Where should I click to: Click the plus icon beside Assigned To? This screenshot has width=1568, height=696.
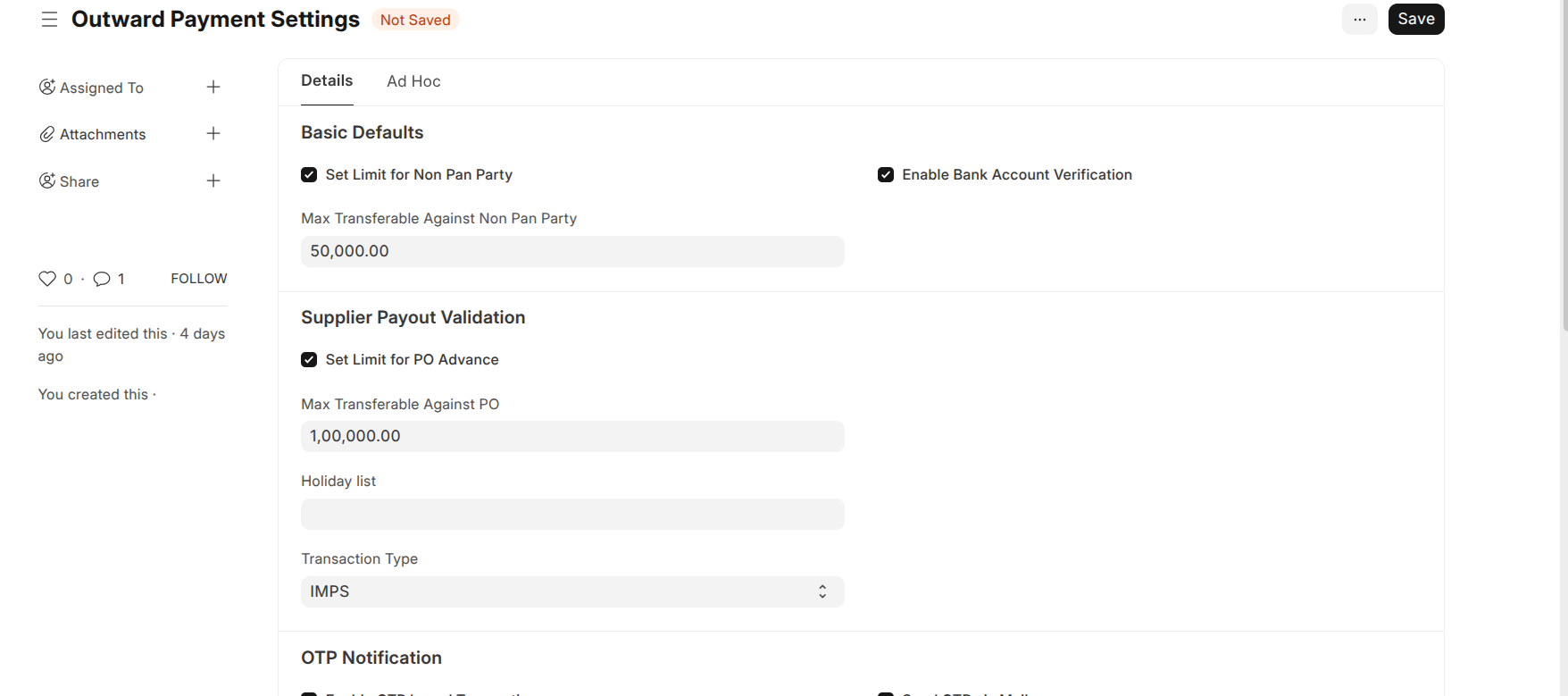(x=213, y=87)
